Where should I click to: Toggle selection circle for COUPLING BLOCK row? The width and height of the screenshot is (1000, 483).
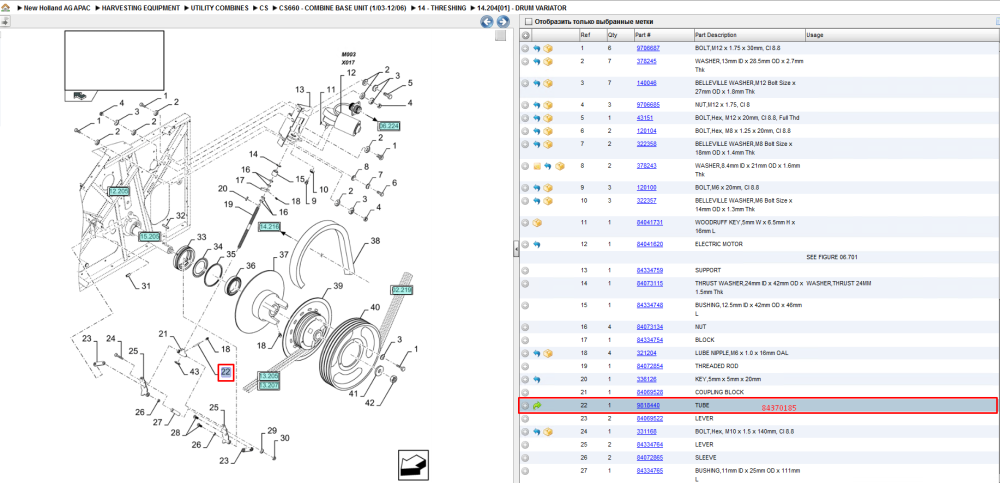(x=525, y=392)
